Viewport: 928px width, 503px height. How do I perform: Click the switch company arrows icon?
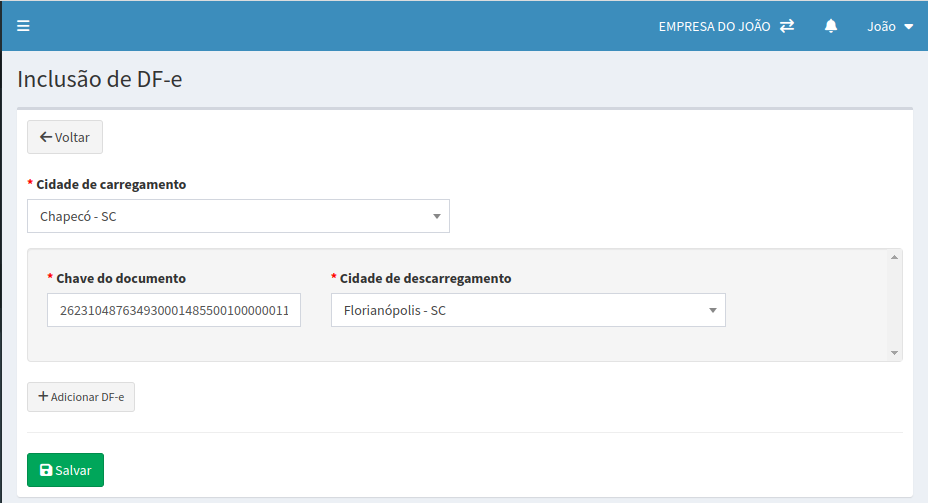787,26
